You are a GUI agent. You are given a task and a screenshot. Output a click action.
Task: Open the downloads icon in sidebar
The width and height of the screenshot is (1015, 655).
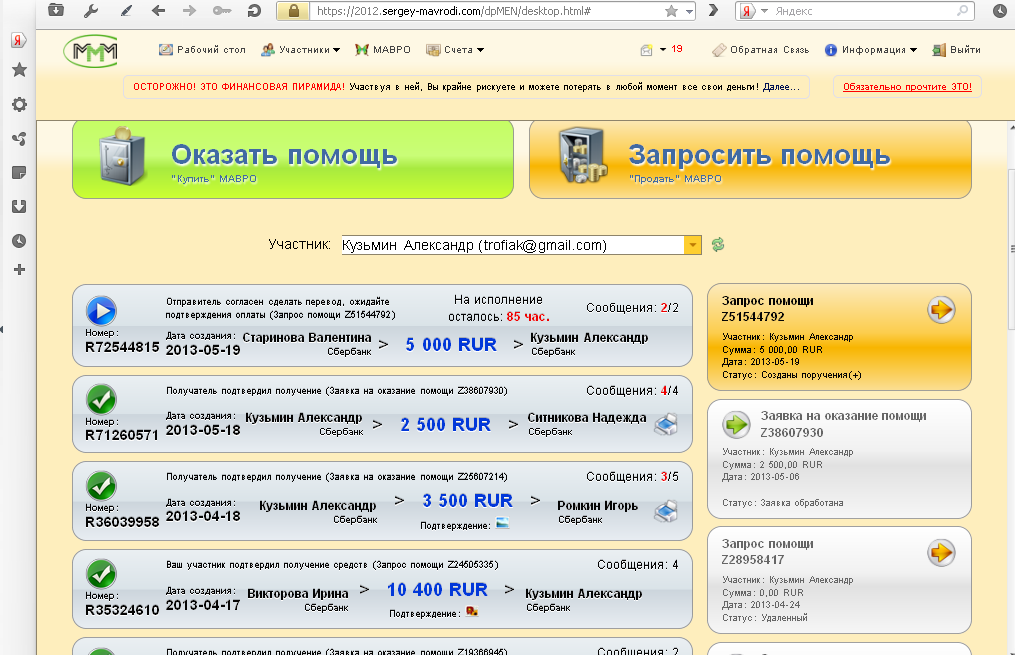pyautogui.click(x=19, y=206)
